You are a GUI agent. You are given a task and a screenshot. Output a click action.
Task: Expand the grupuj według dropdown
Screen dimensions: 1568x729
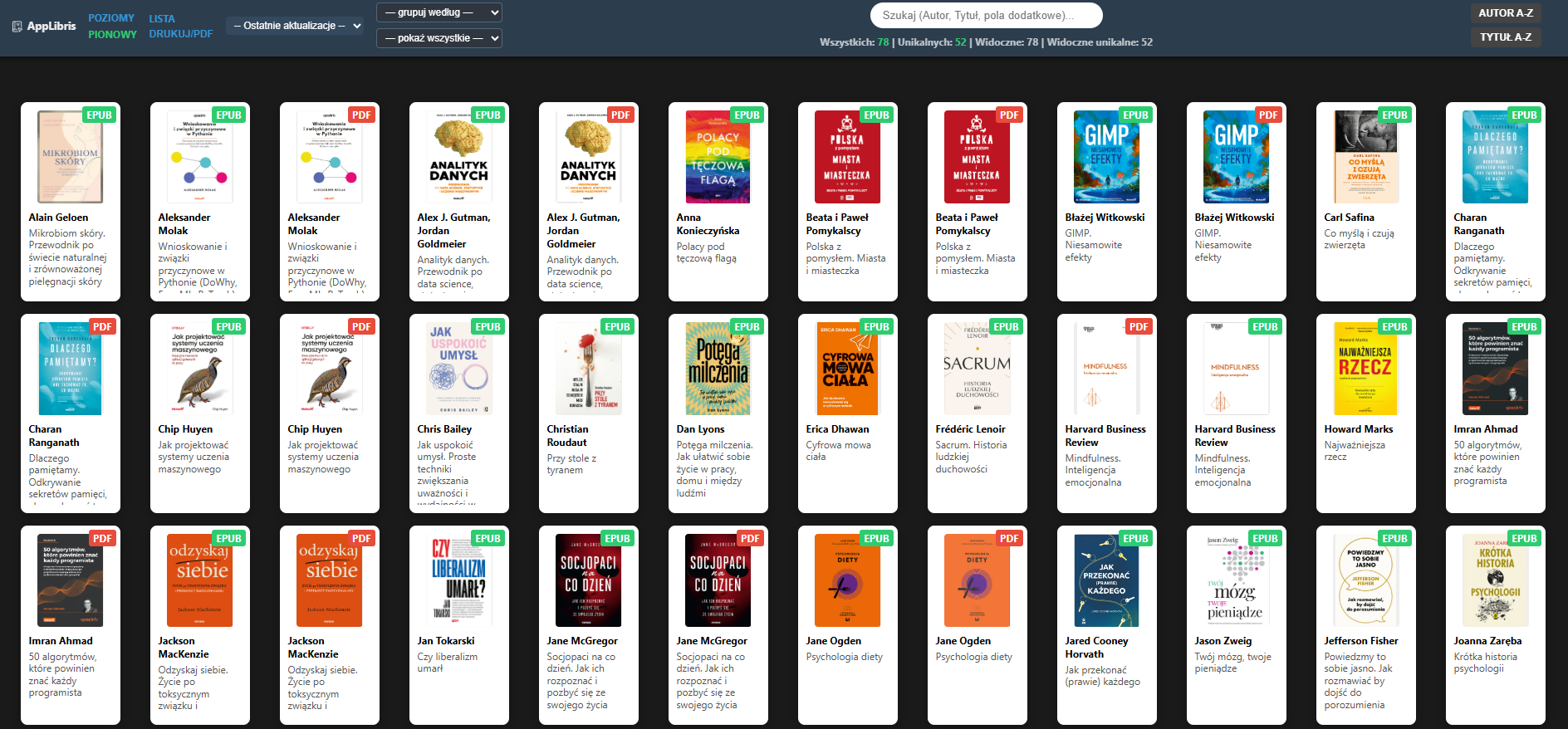pos(439,12)
